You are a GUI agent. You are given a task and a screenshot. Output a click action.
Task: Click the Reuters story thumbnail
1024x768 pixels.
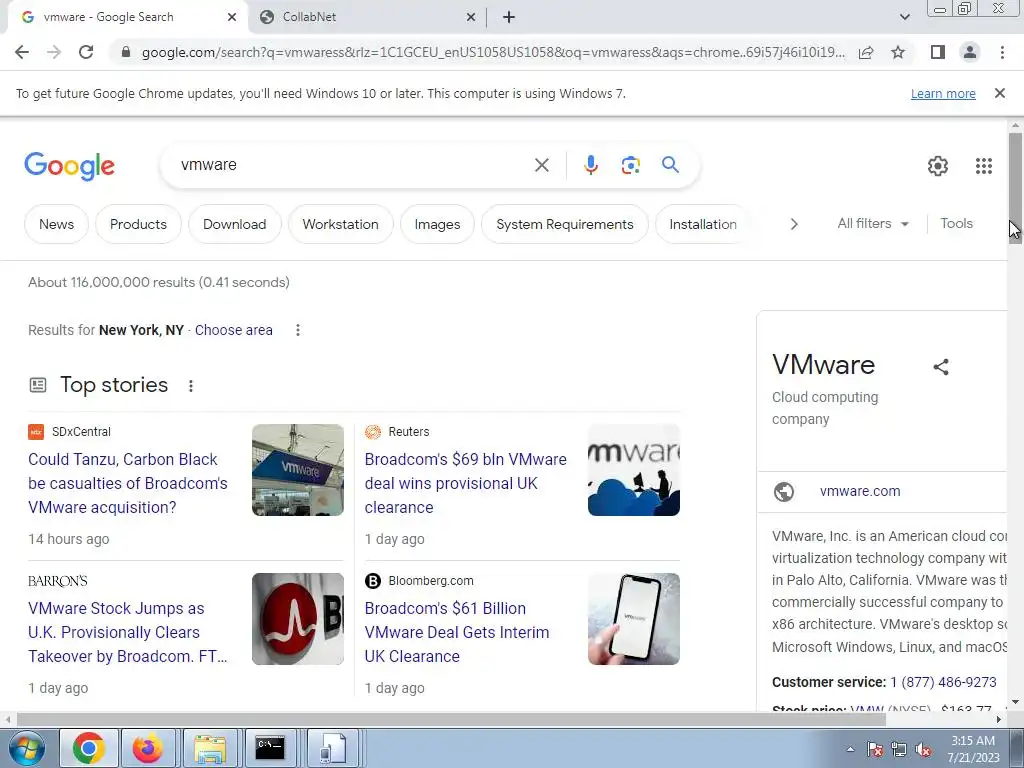point(633,470)
